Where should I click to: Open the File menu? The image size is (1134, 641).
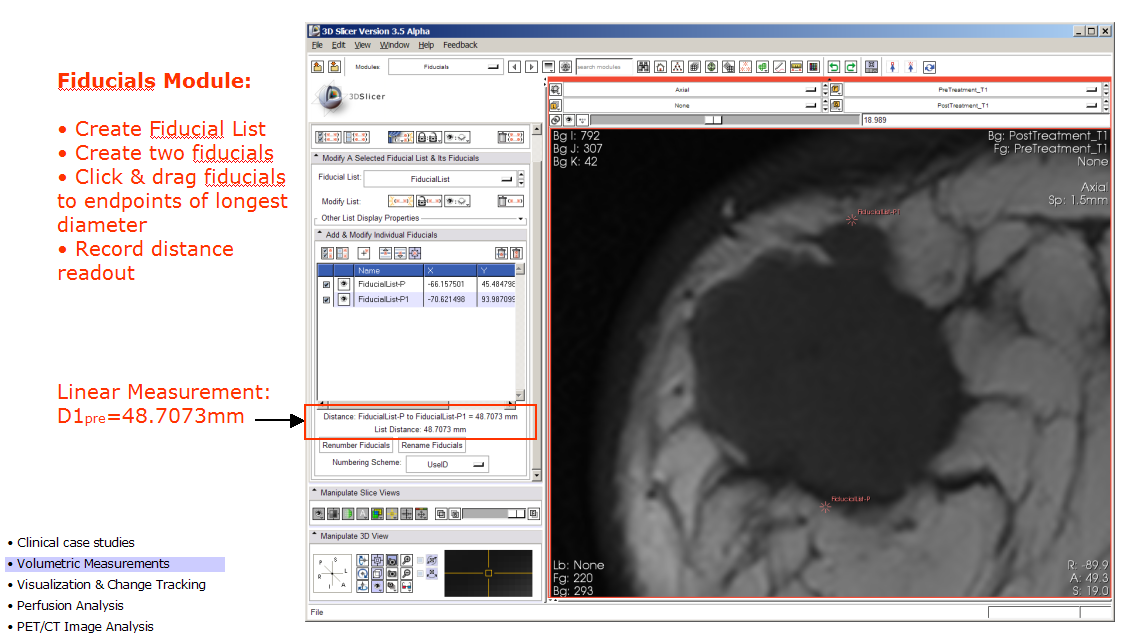tap(317, 44)
